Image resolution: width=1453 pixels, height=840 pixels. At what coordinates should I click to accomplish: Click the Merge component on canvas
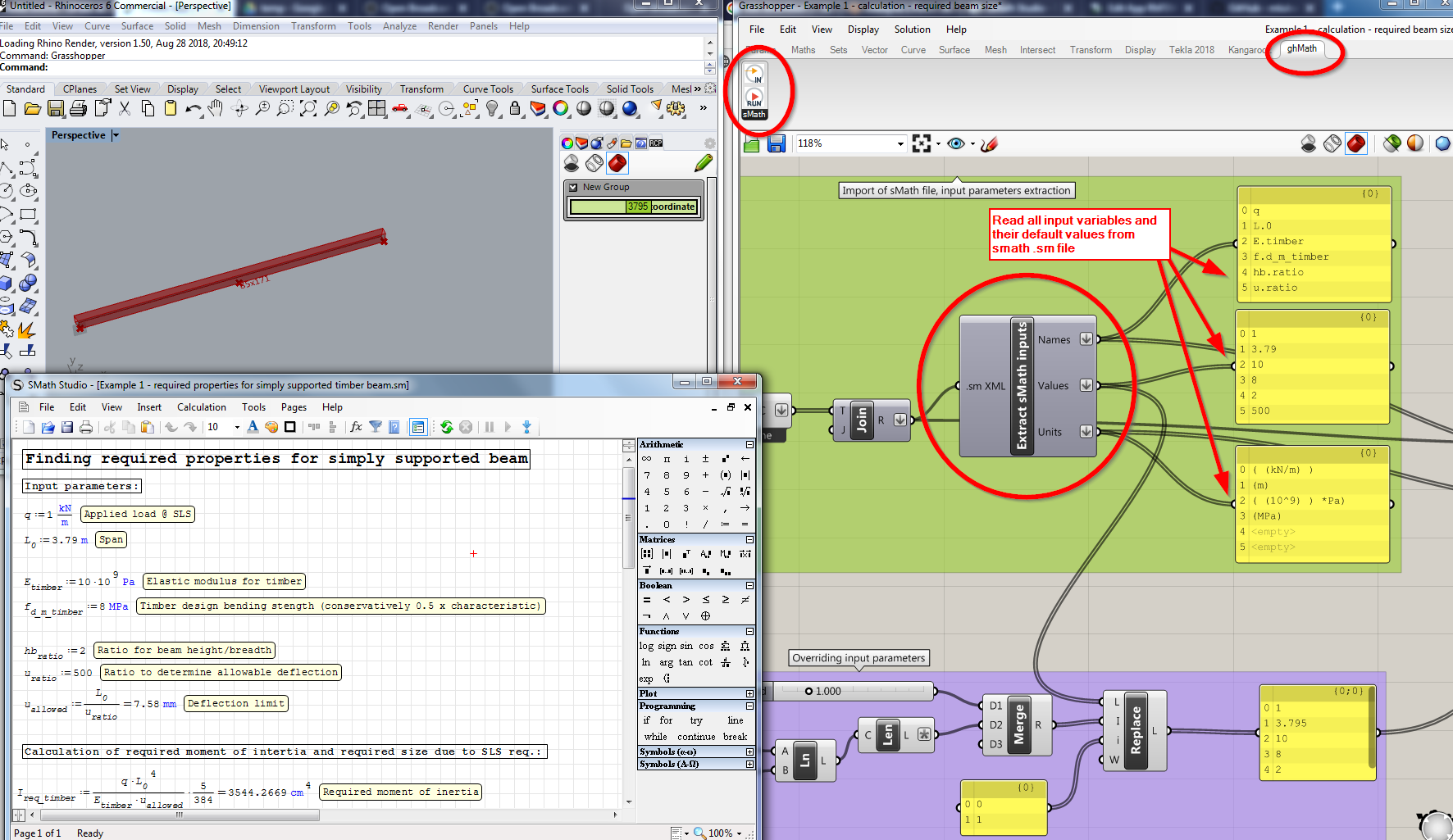pyautogui.click(x=1018, y=724)
